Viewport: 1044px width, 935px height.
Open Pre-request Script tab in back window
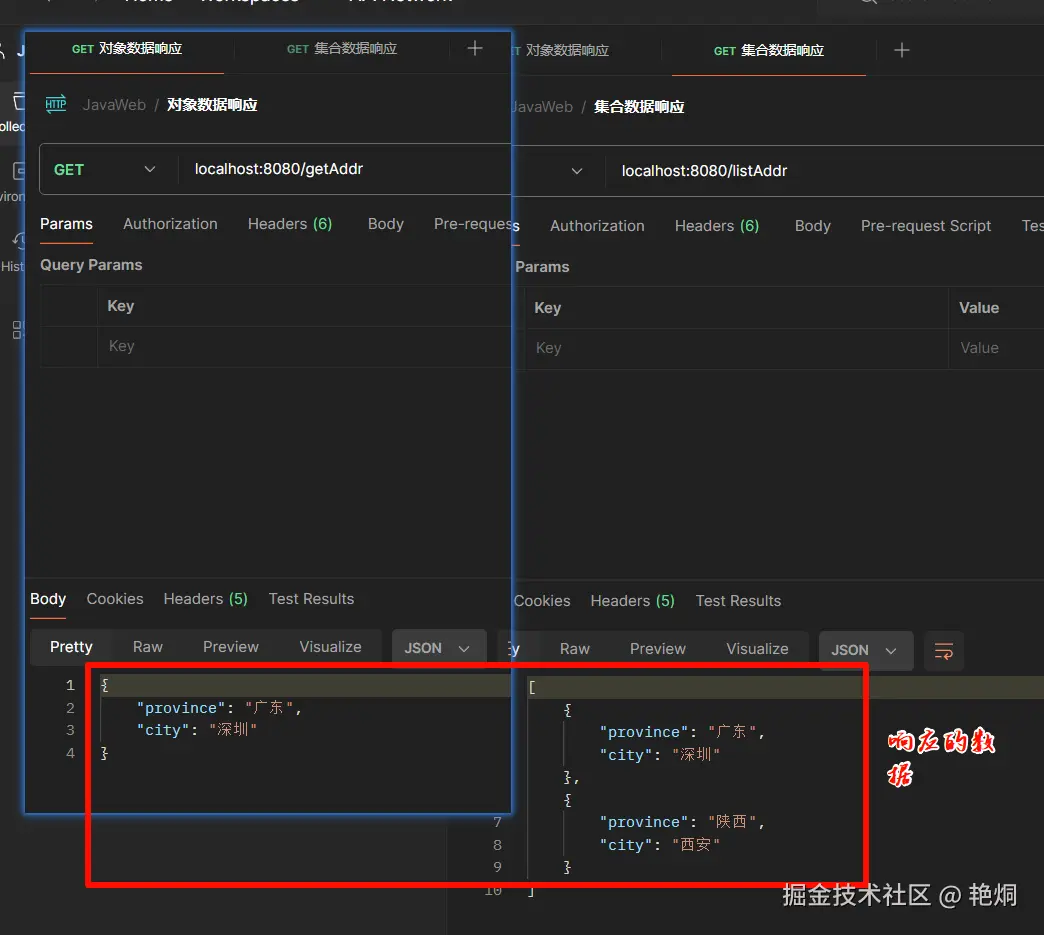point(925,226)
